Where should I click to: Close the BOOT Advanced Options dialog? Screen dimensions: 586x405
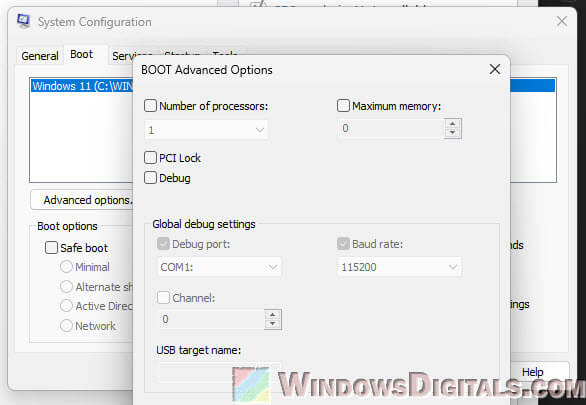[x=494, y=69]
